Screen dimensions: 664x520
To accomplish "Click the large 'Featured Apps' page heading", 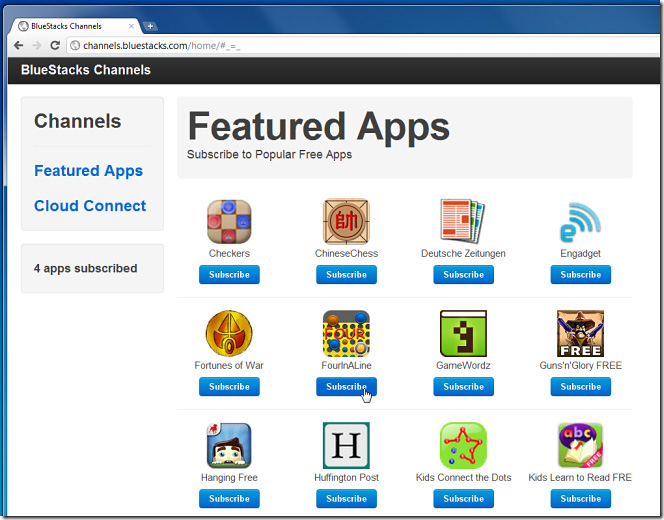I will click(318, 127).
